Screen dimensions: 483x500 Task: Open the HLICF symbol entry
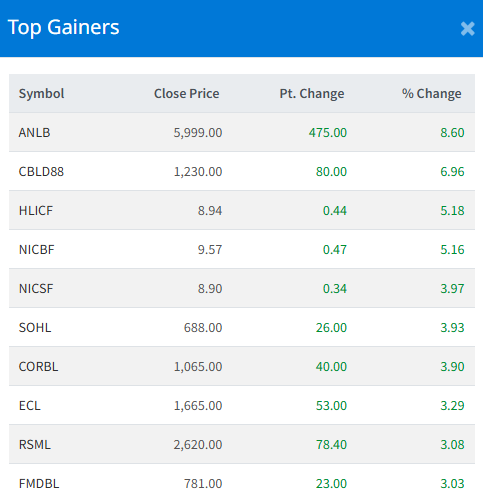click(x=36, y=211)
